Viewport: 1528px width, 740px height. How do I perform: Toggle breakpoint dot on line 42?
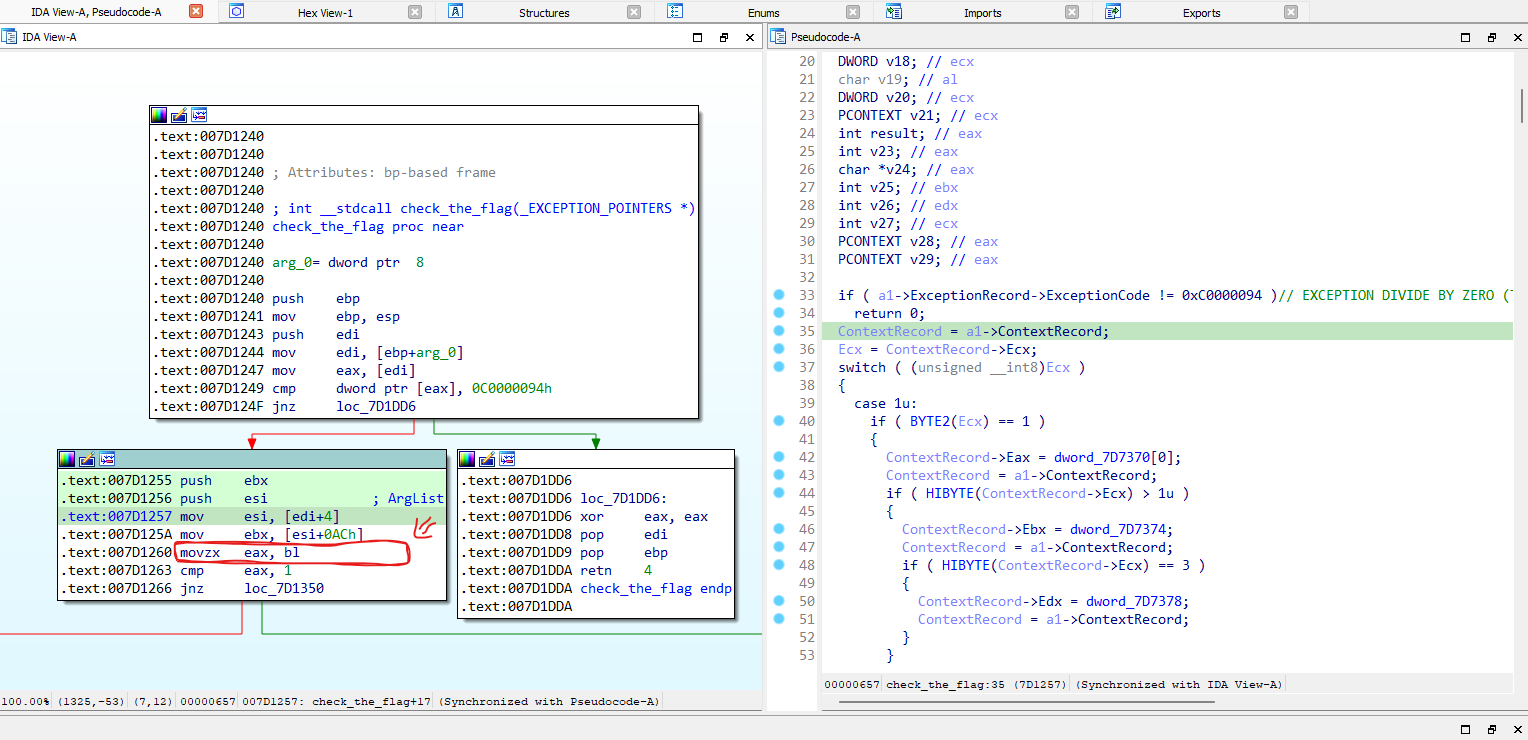click(779, 457)
